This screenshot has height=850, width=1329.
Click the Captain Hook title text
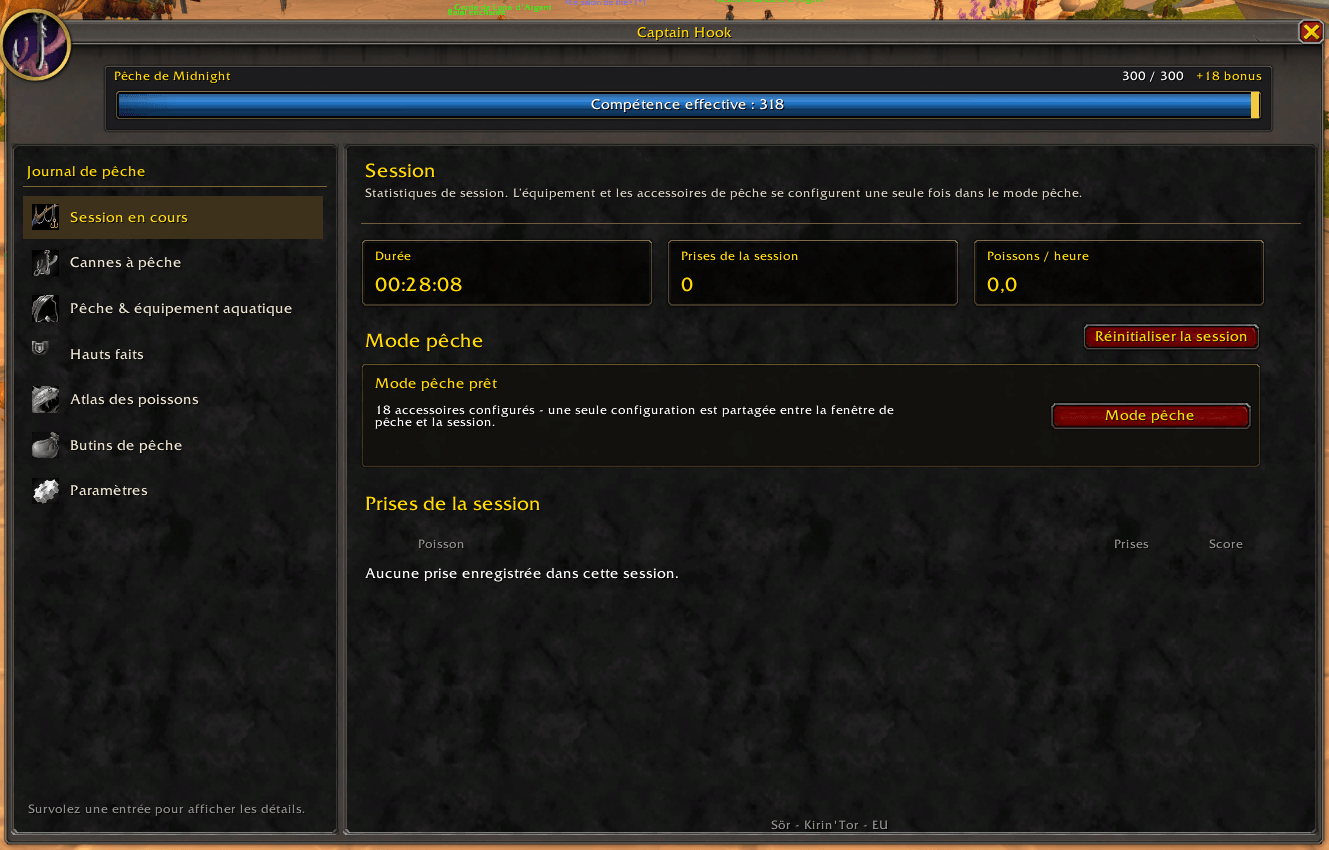pyautogui.click(x=684, y=33)
